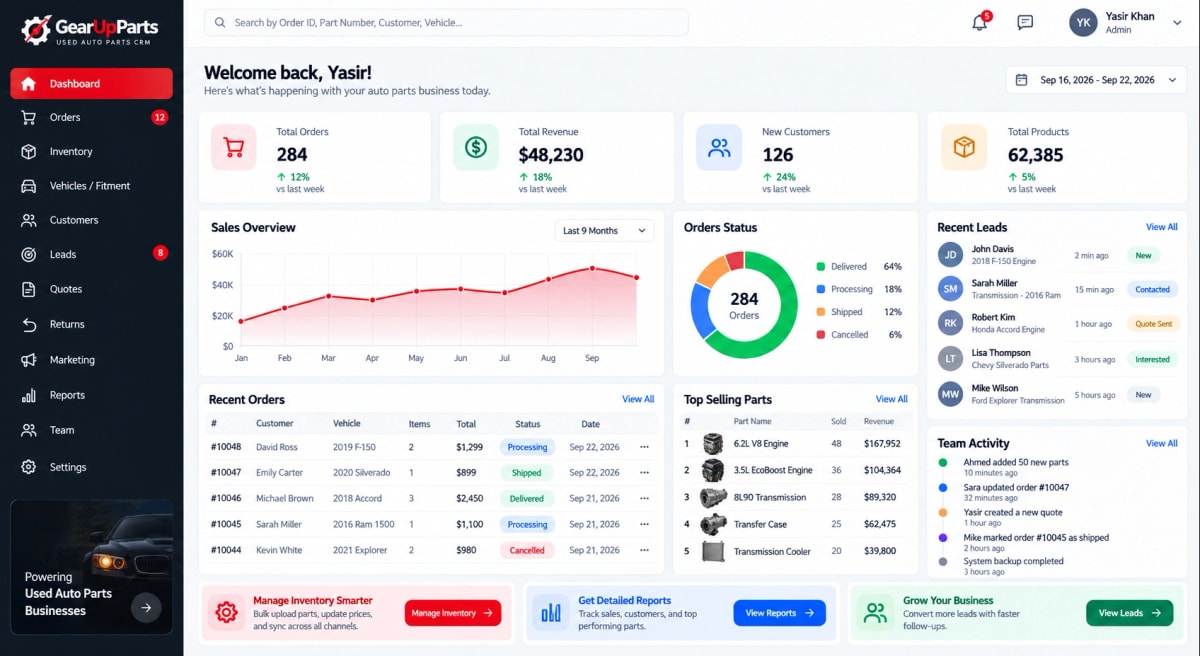Click the Sep data point on sales chart
Image resolution: width=1200 pixels, height=656 pixels.
592,268
